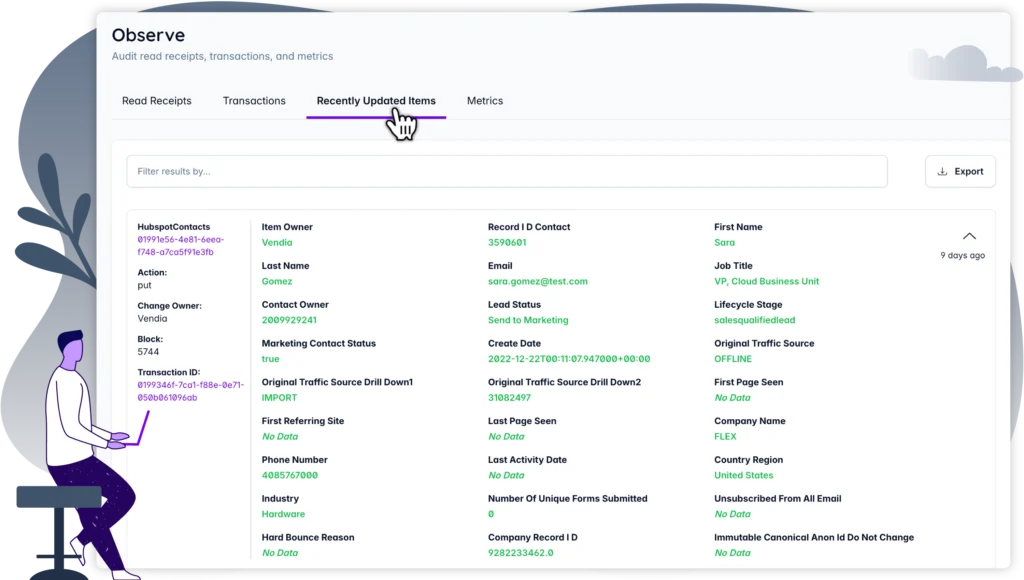The width and height of the screenshot is (1024, 580).
Task: Switch to the Read Receipts tab
Action: [x=157, y=101]
